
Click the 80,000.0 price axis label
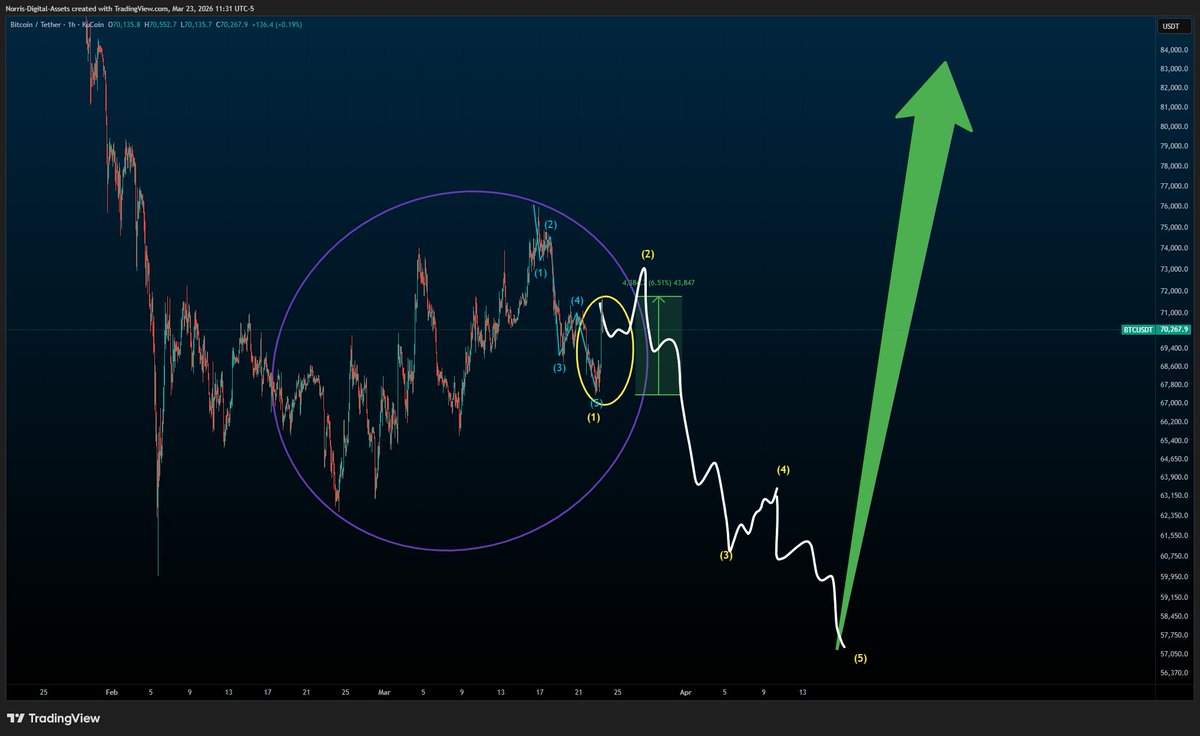[x=1173, y=126]
